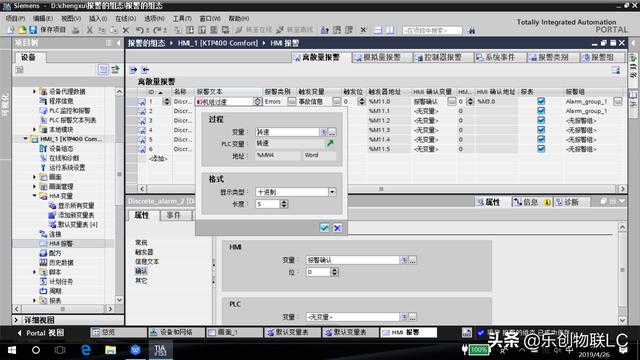Click second arrow icon in alarm editor toolbar
Viewport: 640px width, 360px height.
[145, 70]
